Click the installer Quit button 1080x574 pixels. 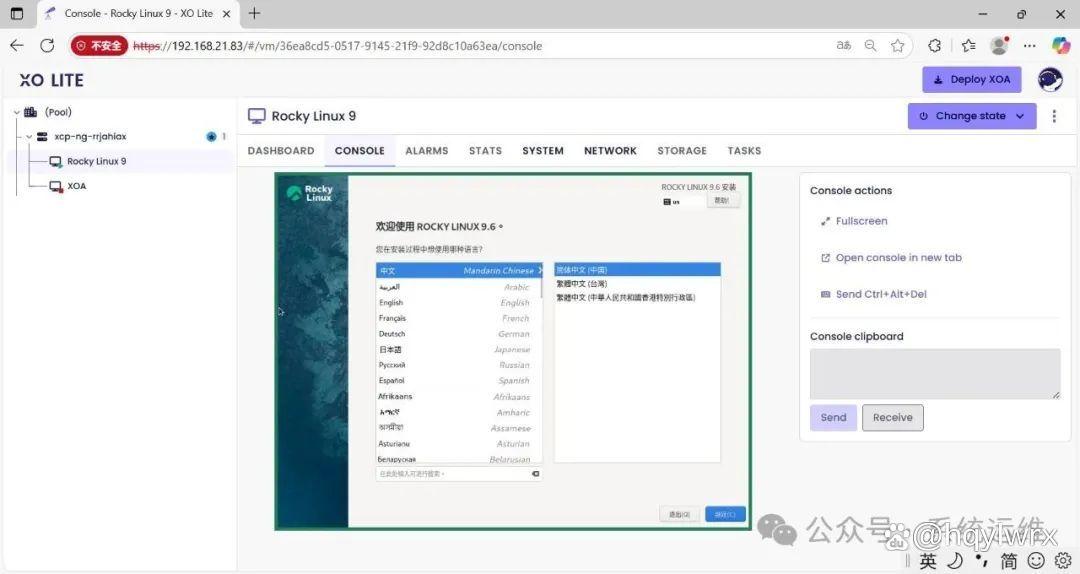pos(680,514)
